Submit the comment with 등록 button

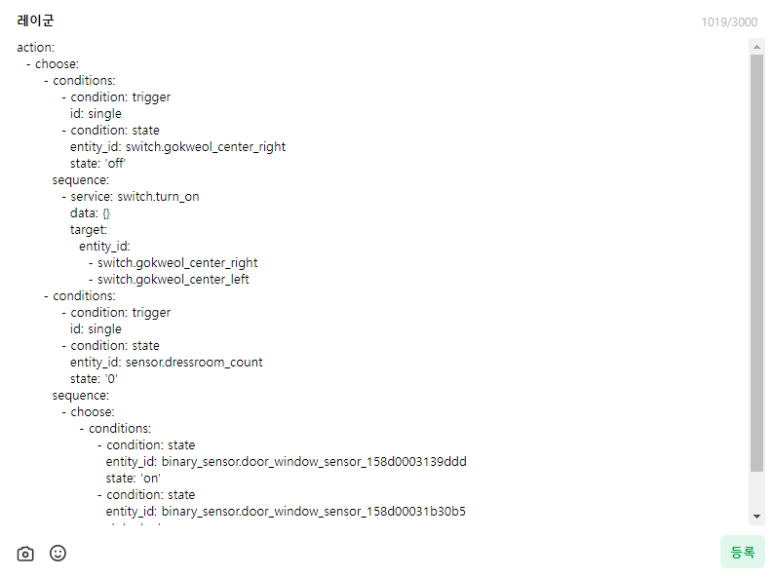tap(742, 552)
